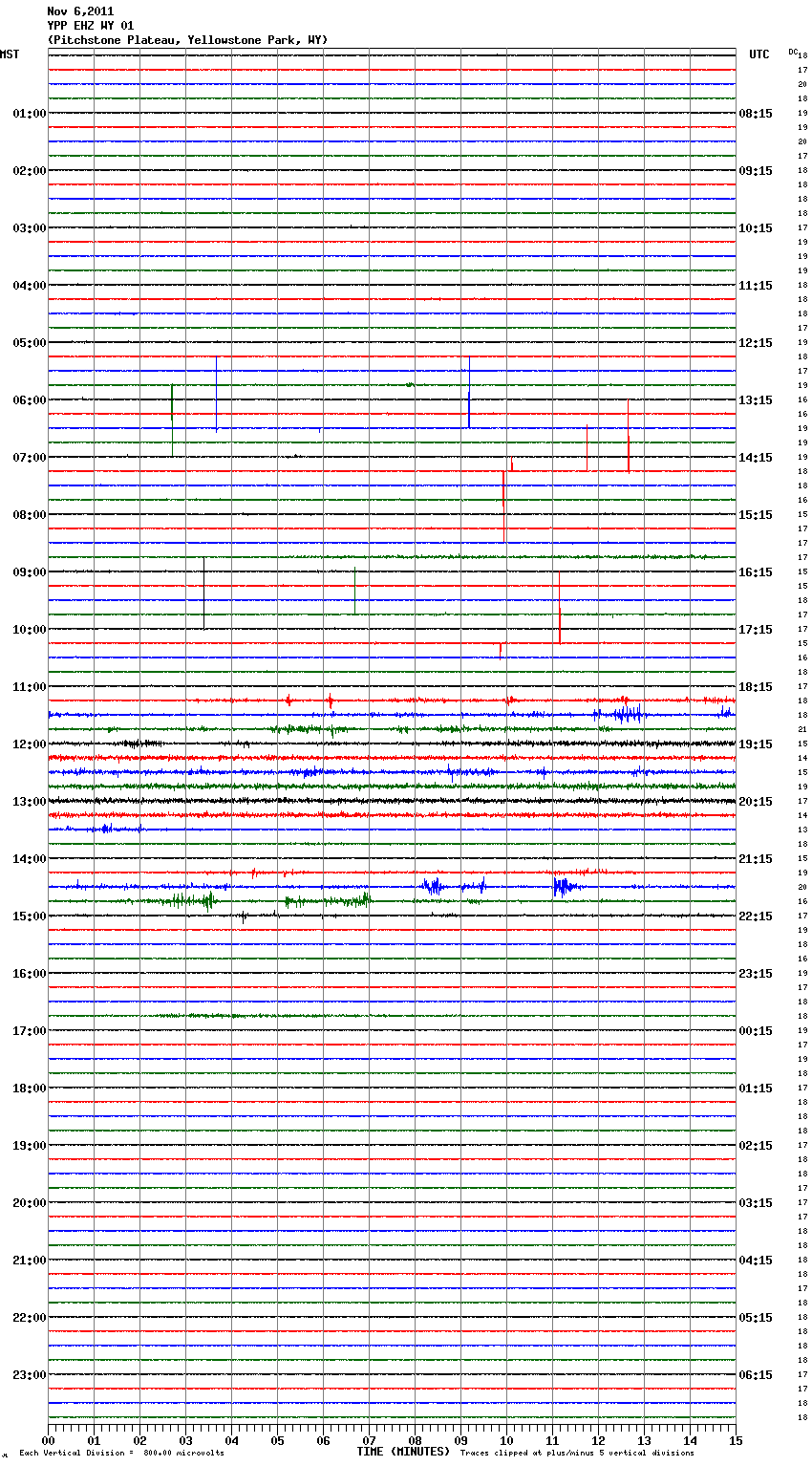
Task: Select the 18:00 MST time label
Action: coord(30,1089)
